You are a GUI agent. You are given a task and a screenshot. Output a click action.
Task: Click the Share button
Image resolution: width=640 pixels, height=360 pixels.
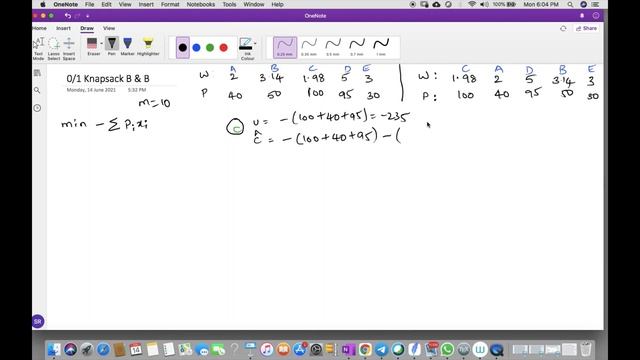click(x=586, y=28)
